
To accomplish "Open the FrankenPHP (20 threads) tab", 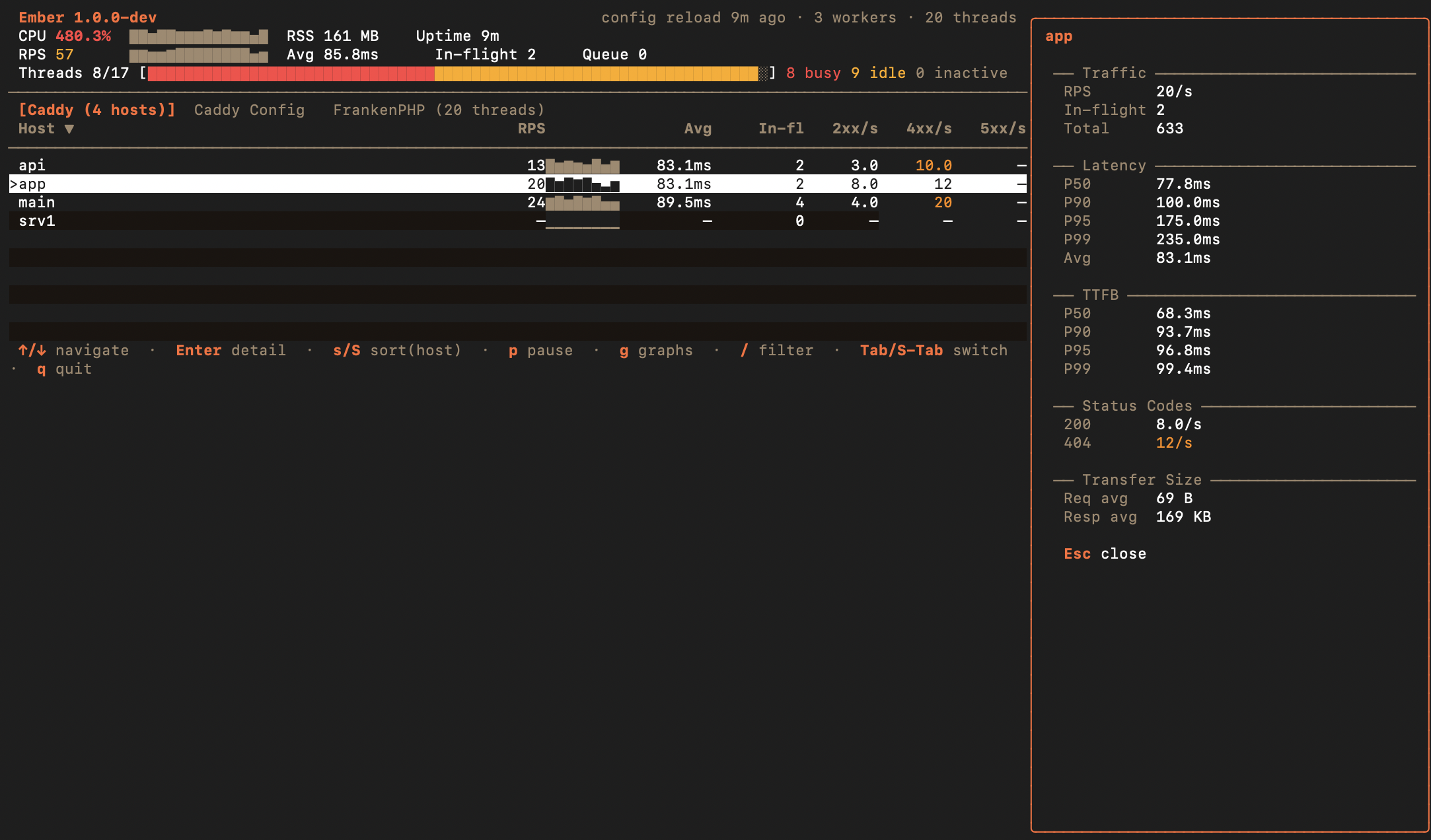I will point(439,110).
